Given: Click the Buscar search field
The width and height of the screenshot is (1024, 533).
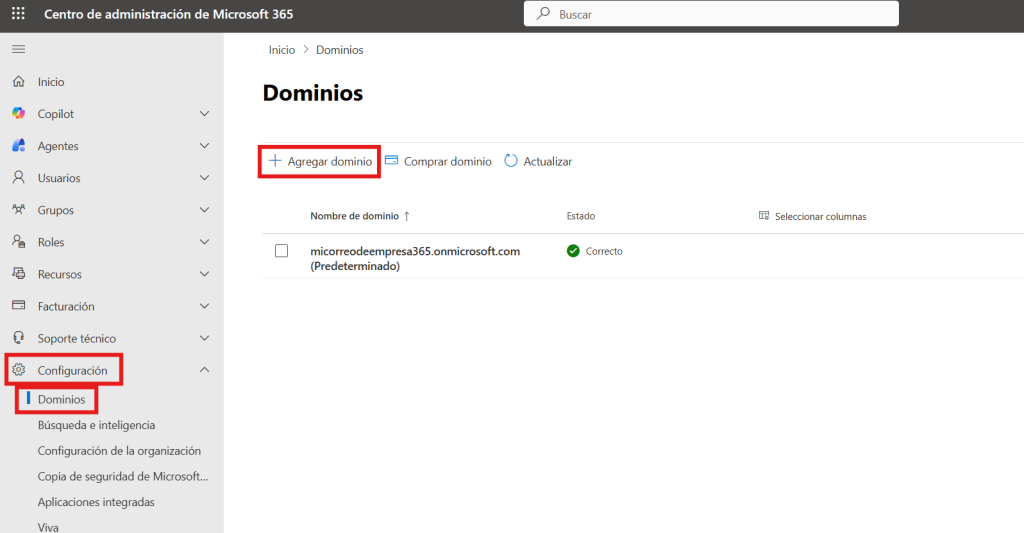Looking at the screenshot, I should point(710,15).
